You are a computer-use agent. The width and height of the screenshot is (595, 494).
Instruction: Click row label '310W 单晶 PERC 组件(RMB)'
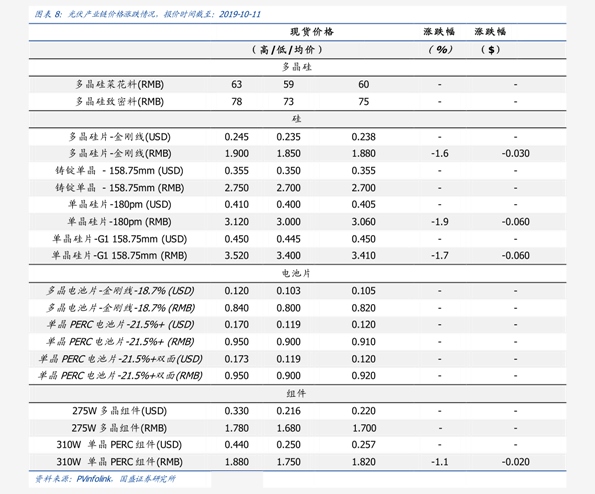click(120, 462)
